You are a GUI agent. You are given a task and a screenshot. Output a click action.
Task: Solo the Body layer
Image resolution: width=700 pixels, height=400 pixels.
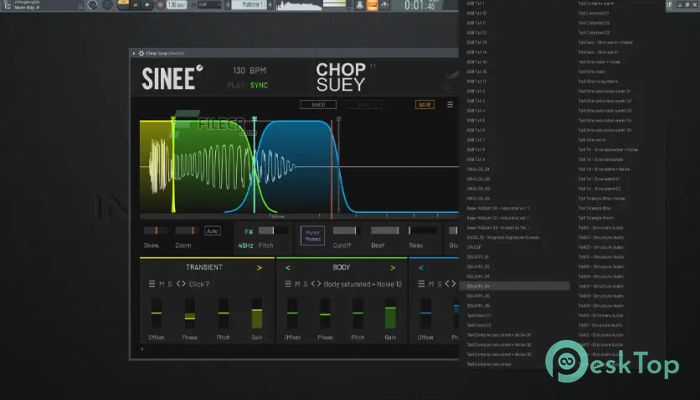click(306, 284)
